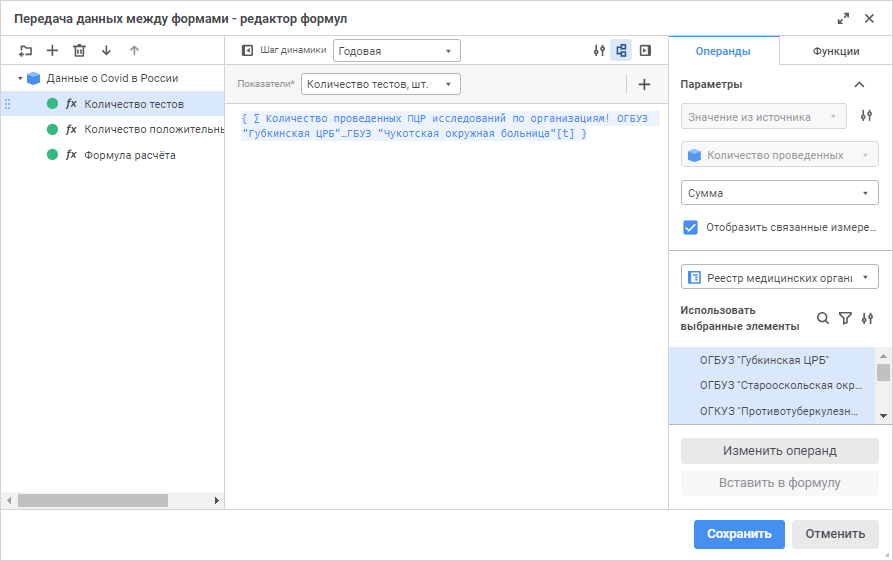Open the Годовая dynamics step dropdown
Screen dimensions: 893x561
pos(397,51)
